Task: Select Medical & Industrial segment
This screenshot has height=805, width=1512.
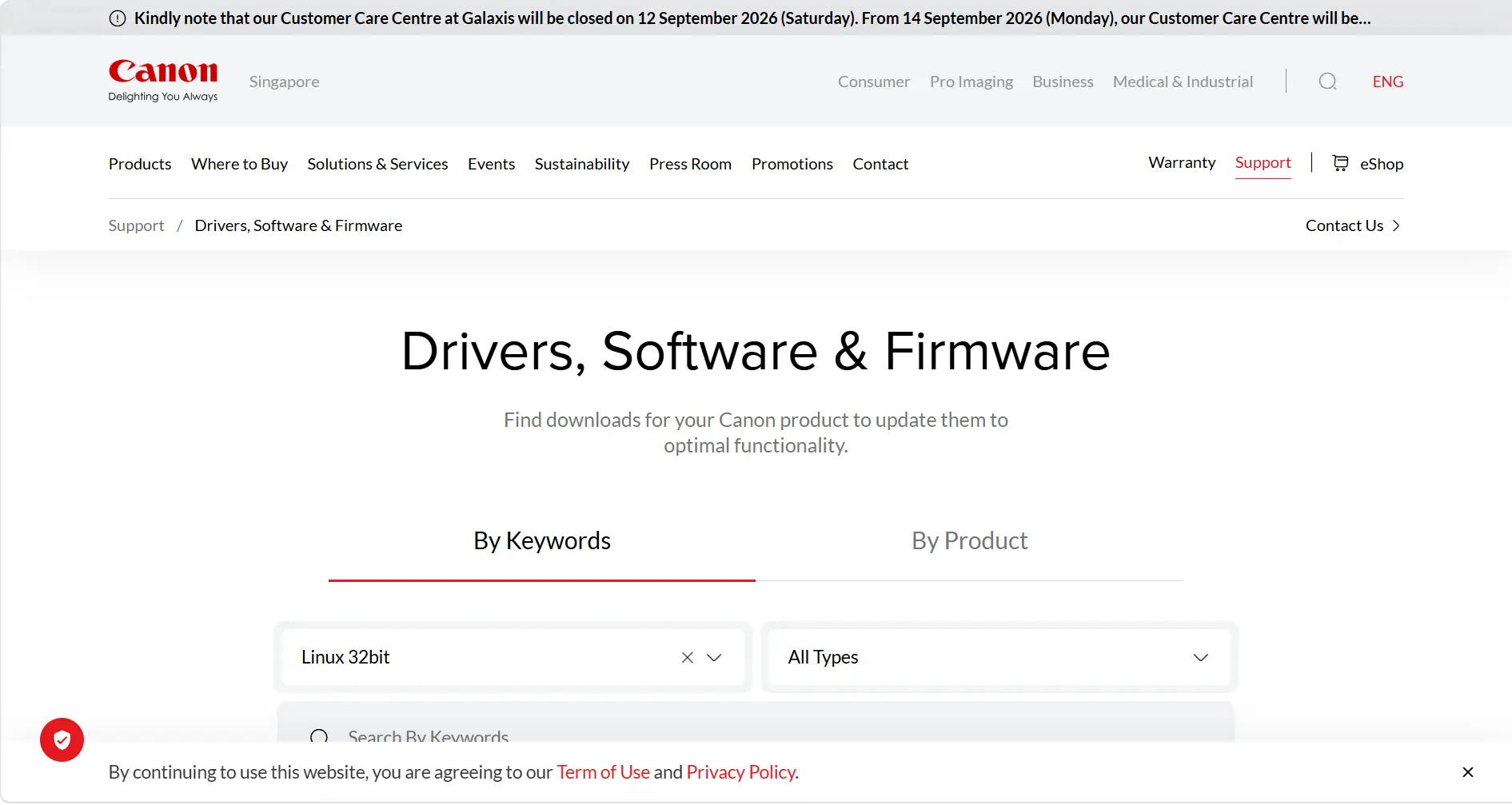Action: coord(1183,82)
